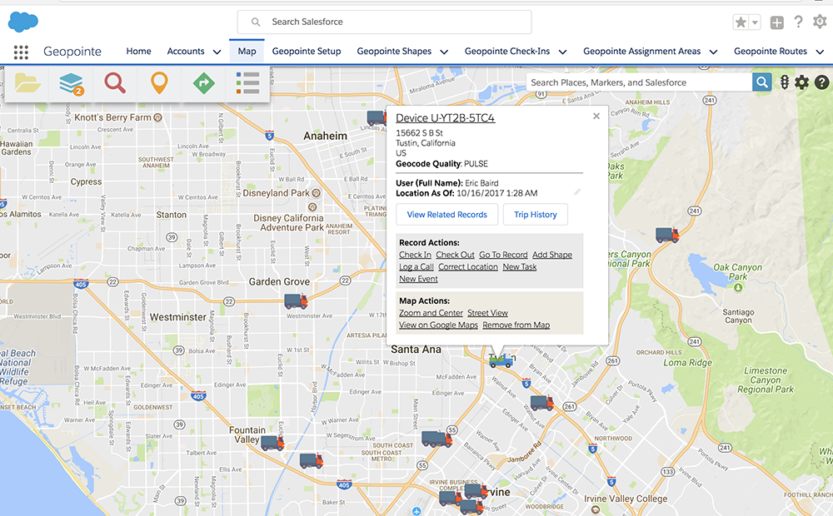Focus the Search Places, Markers field

point(639,82)
